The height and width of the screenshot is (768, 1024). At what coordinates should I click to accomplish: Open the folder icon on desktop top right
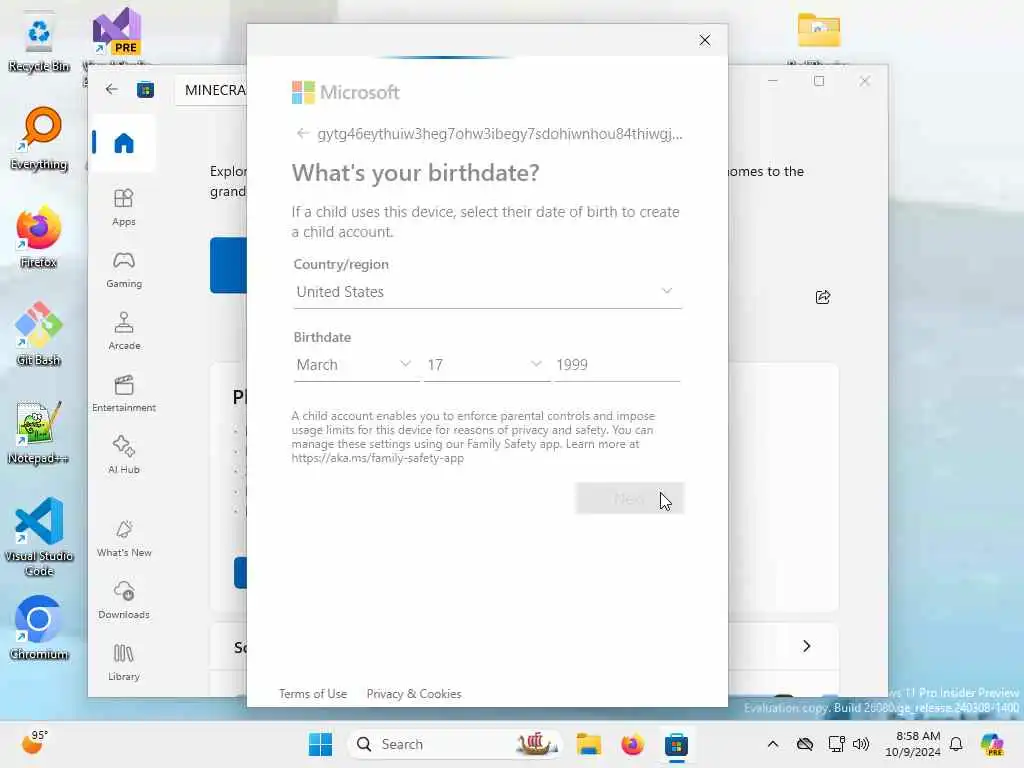[818, 31]
